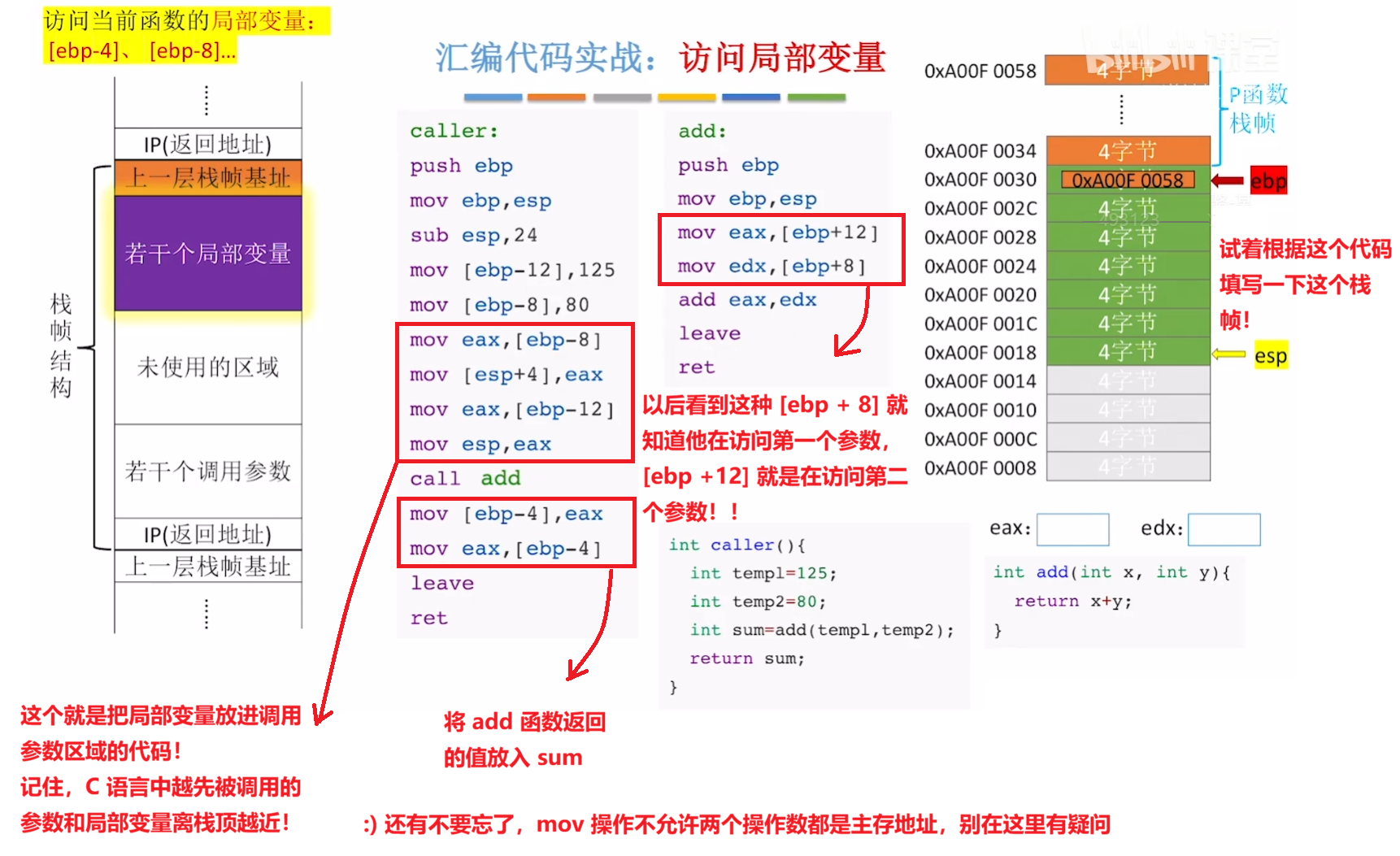Select the line 'int sum=add(temp1,temp2);'

coord(822,630)
